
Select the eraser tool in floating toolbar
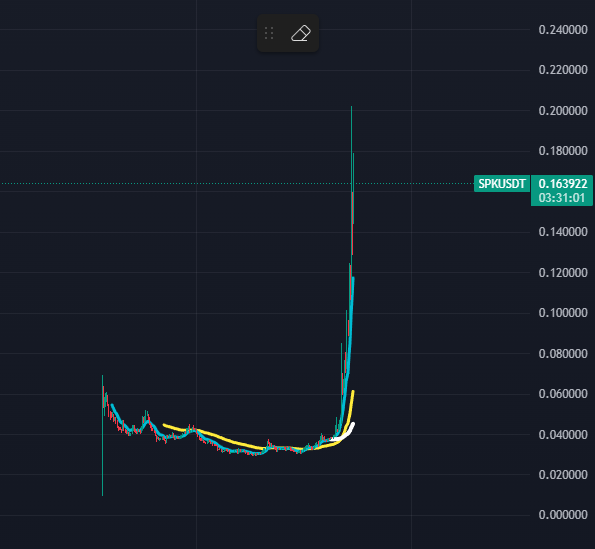click(301, 33)
